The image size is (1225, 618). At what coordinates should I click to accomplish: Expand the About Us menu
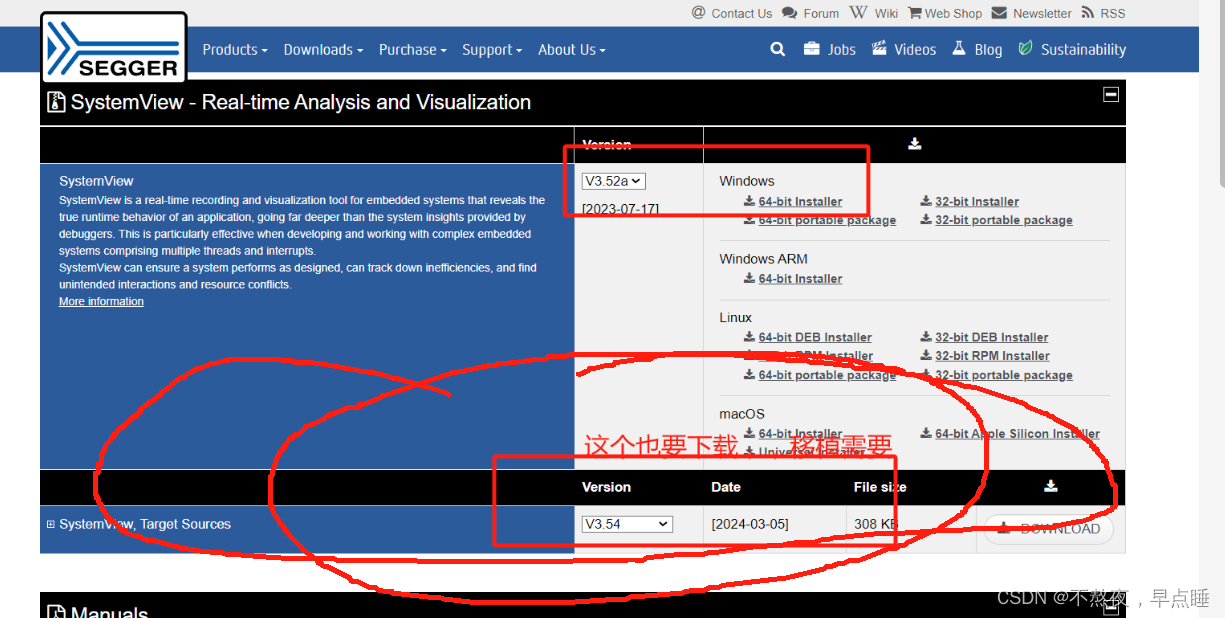click(x=571, y=49)
